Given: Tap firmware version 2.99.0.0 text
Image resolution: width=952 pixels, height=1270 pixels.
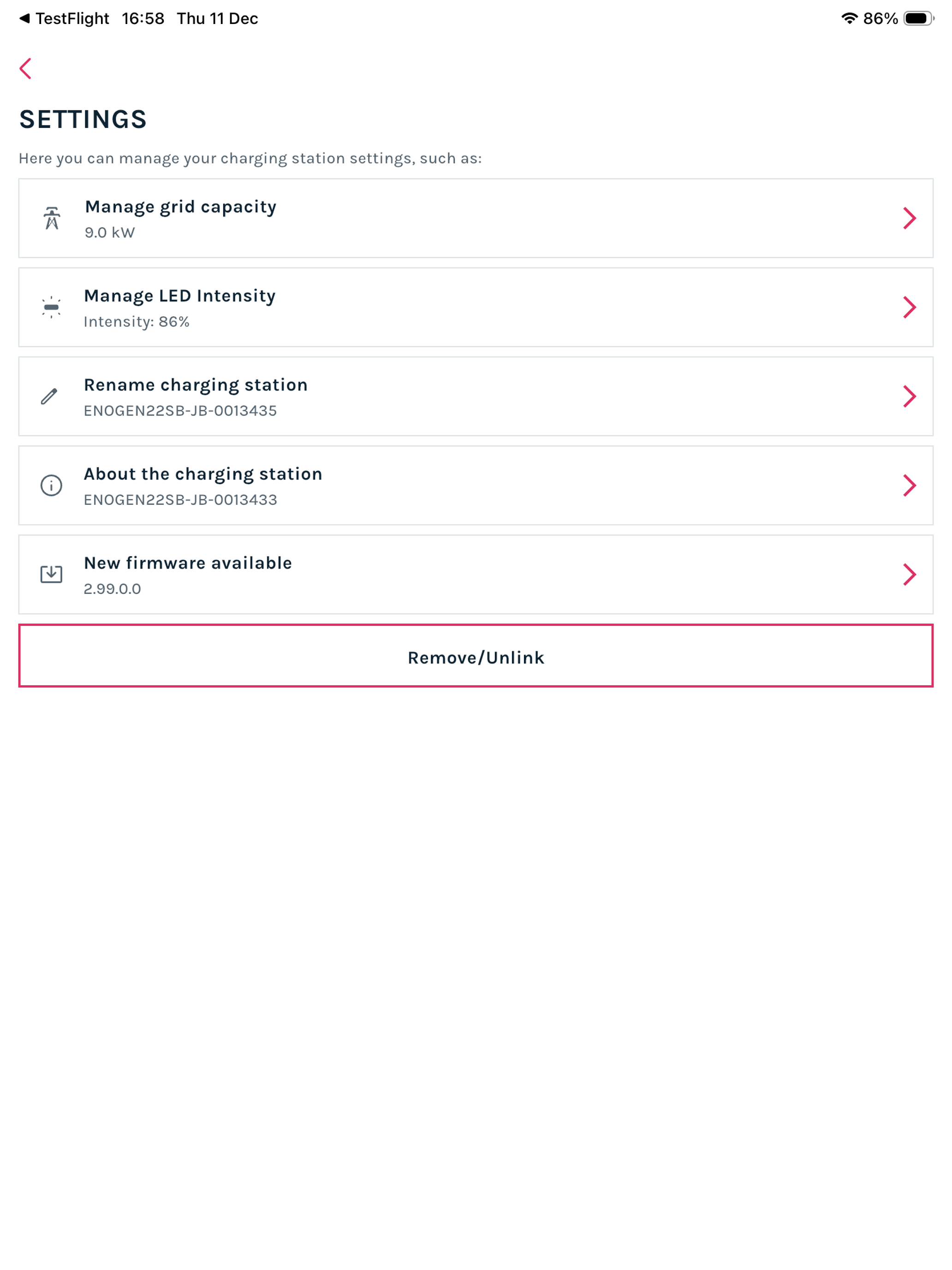Looking at the screenshot, I should click(x=113, y=589).
